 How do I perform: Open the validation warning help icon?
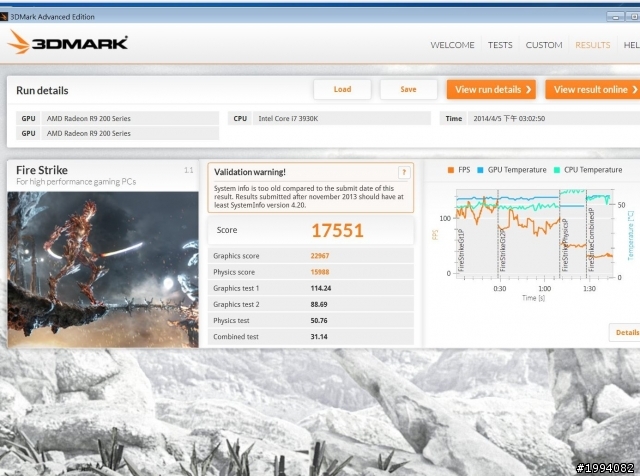point(404,172)
